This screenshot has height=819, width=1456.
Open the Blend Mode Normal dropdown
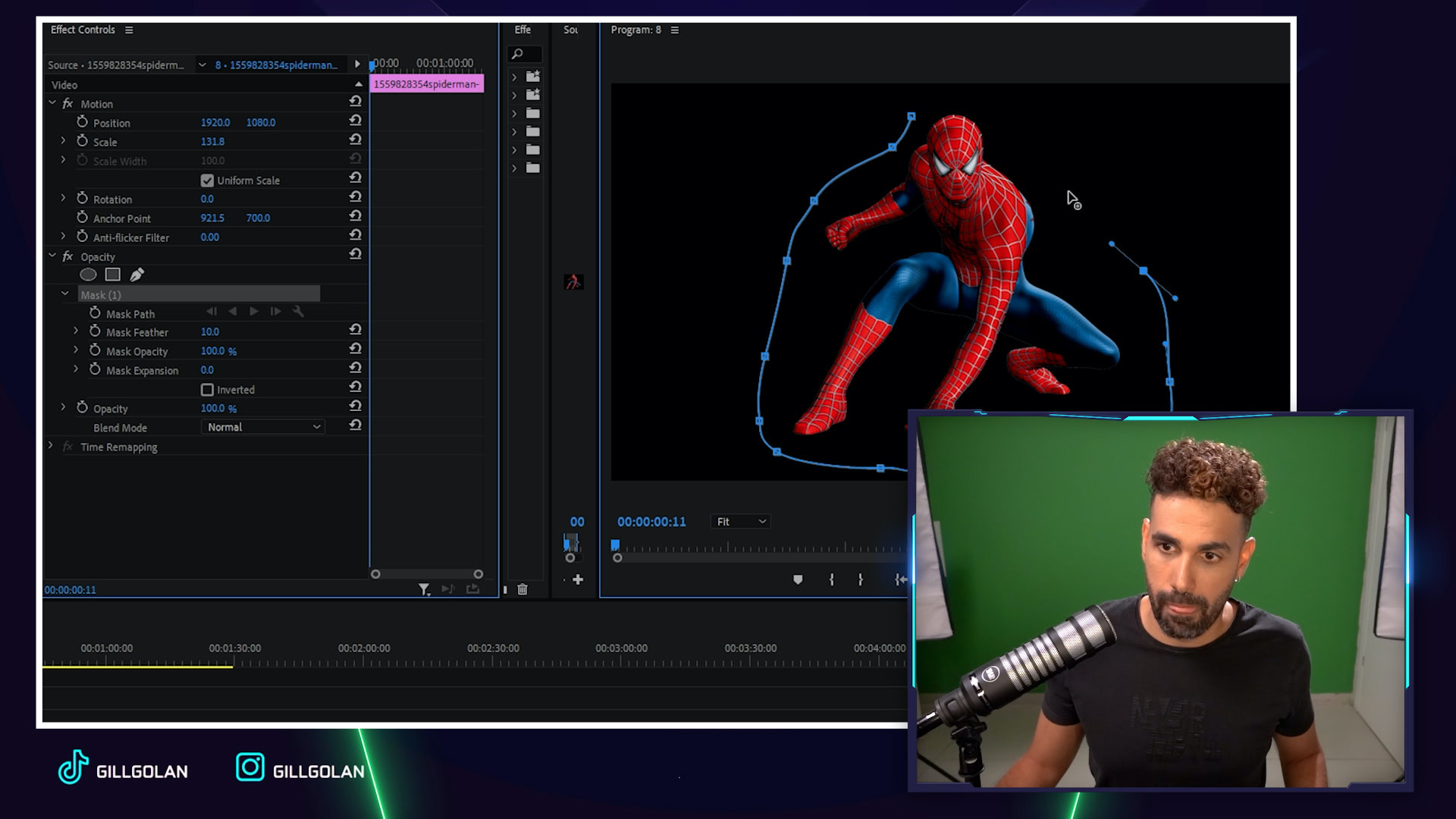tap(263, 427)
